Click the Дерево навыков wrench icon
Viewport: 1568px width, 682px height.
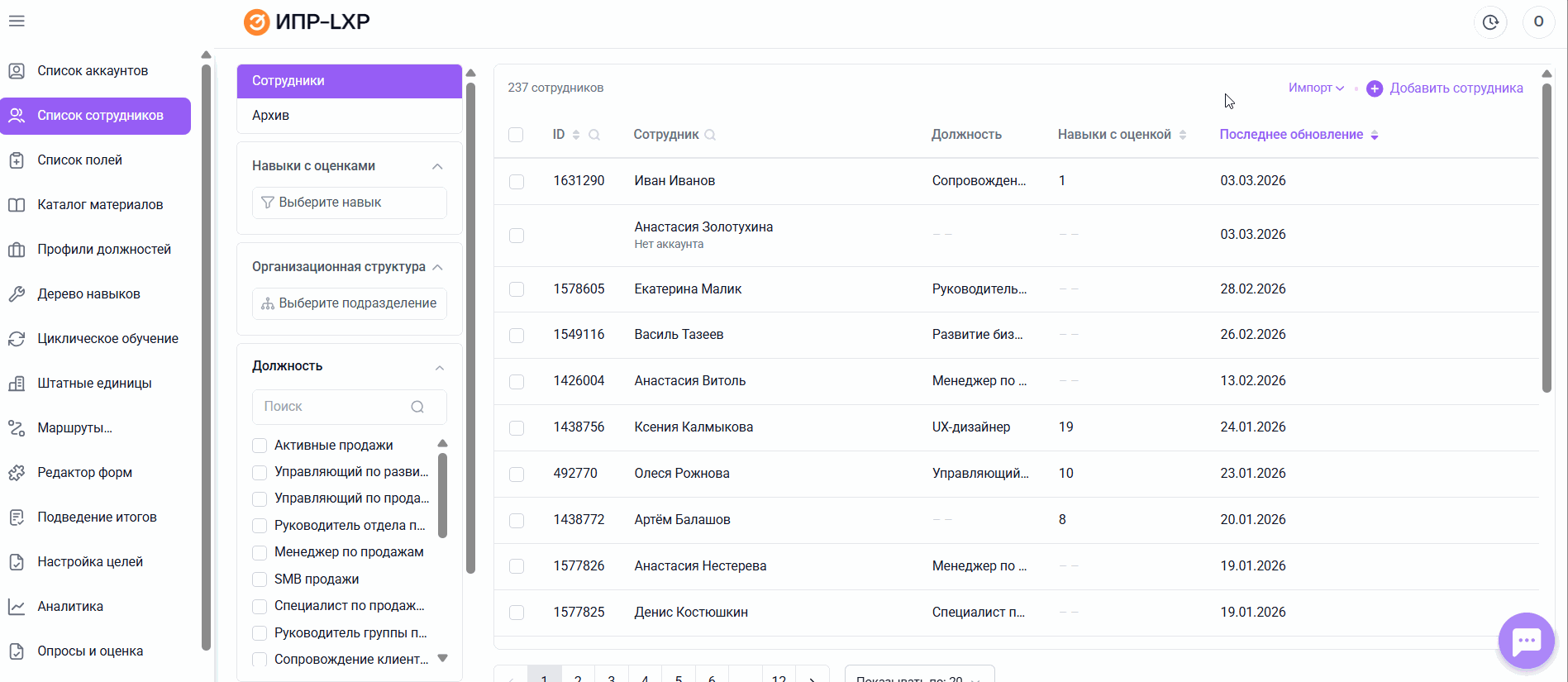click(17, 294)
